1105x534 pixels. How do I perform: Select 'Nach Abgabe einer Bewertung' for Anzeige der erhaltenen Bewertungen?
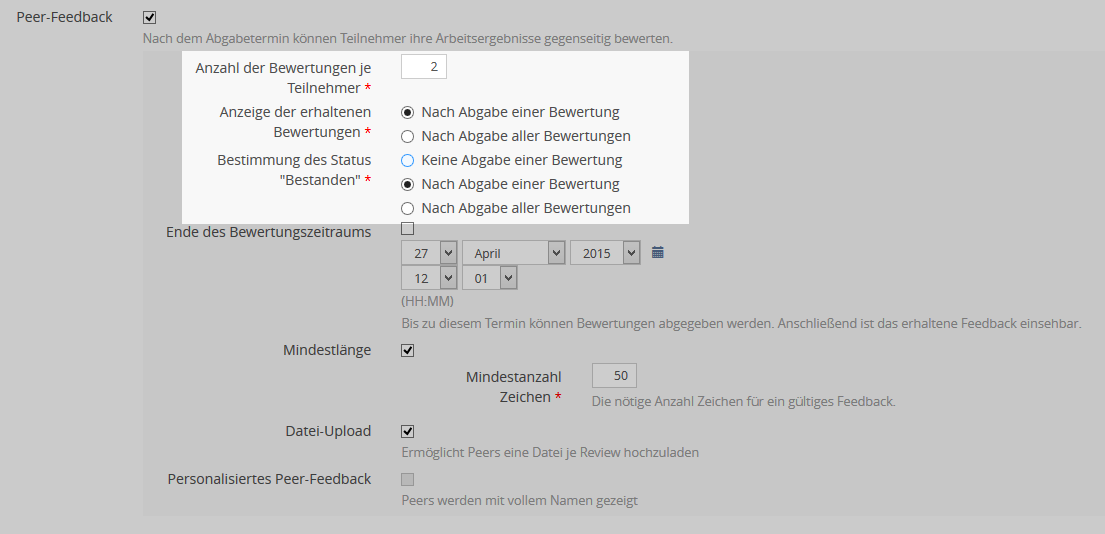[x=407, y=112]
